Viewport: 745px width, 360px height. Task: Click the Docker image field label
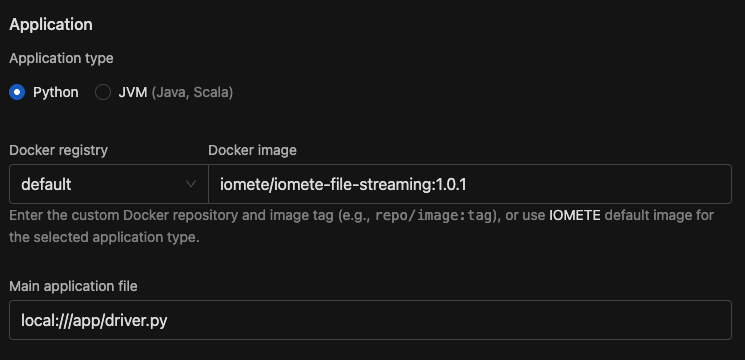(x=252, y=150)
